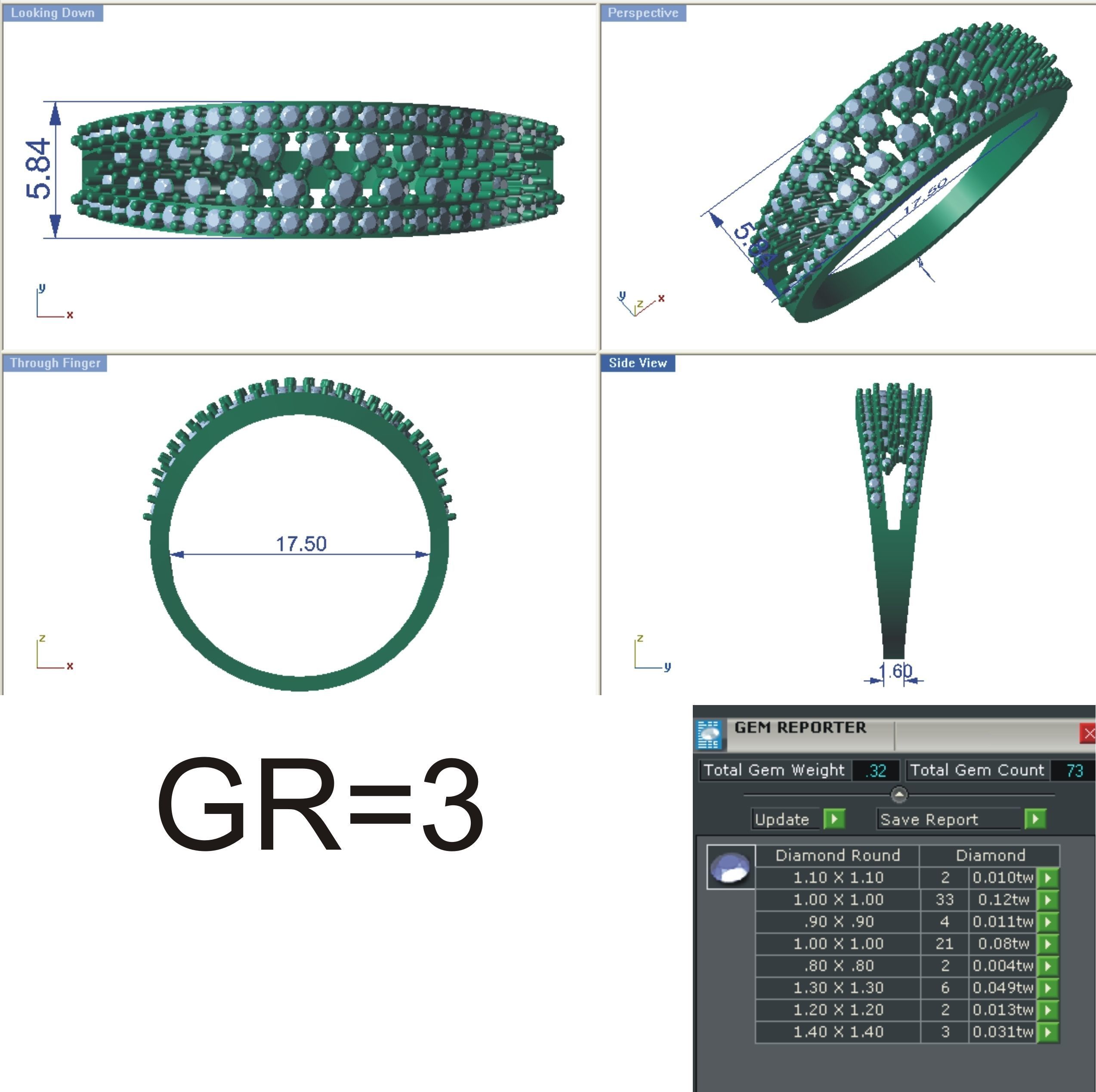Screen dimensions: 1096x1092
Task: Click green arrow on .90 X .90 row
Action: pyautogui.click(x=1047, y=922)
